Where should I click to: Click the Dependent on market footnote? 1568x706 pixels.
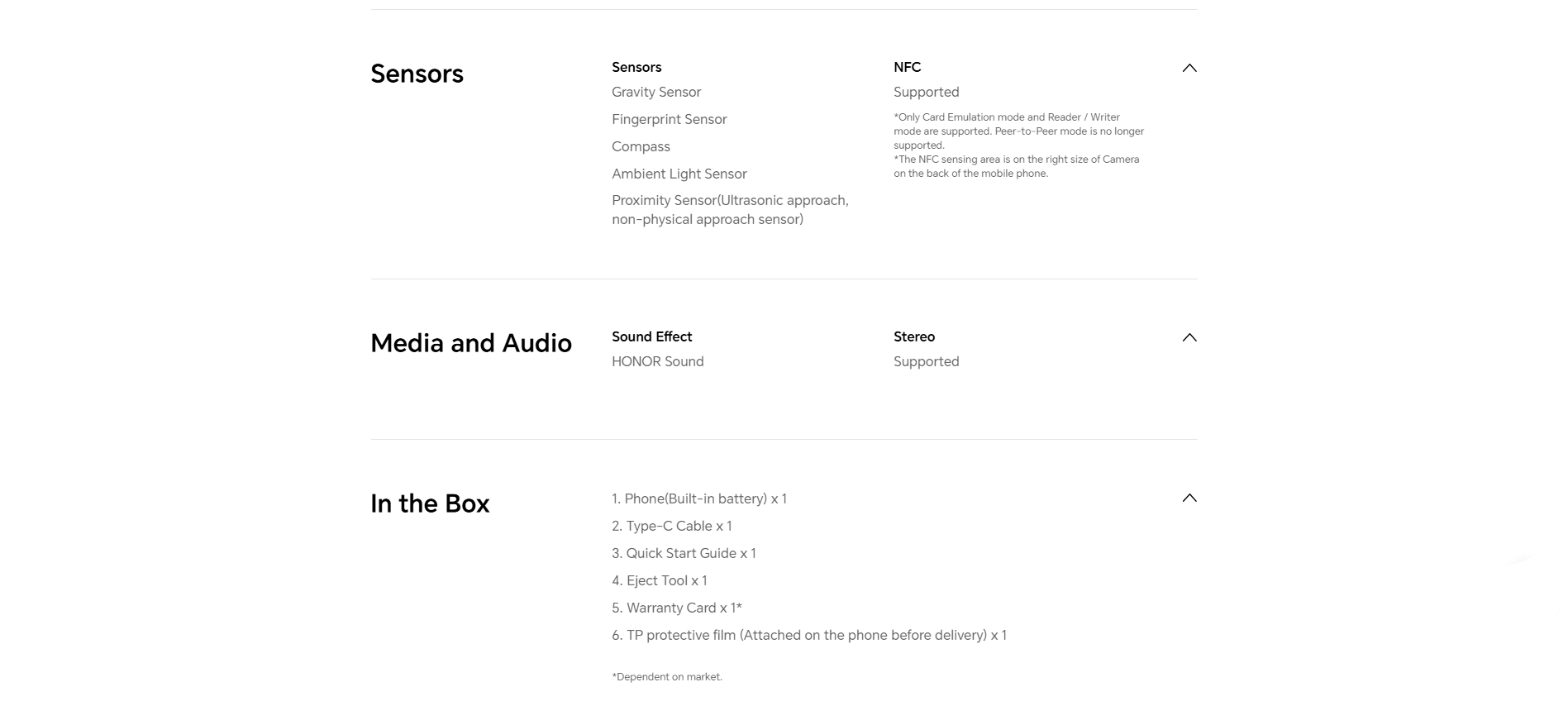[666, 677]
